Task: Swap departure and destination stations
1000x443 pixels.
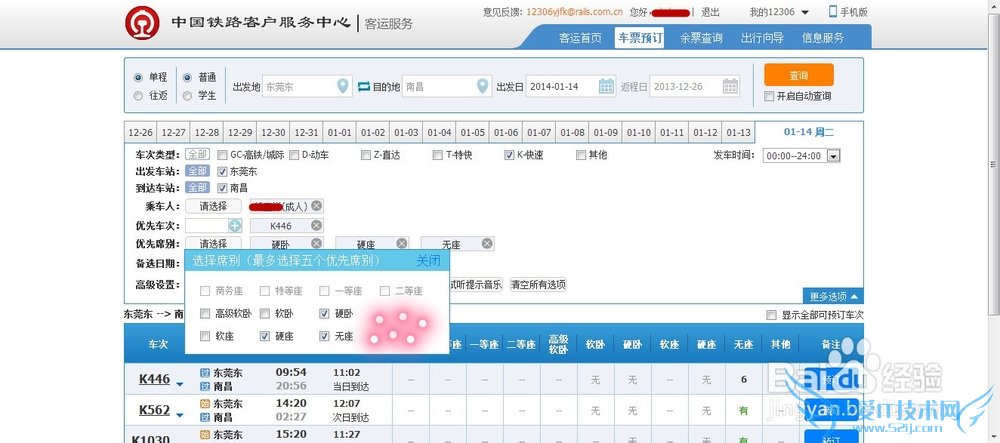Action: (x=364, y=87)
